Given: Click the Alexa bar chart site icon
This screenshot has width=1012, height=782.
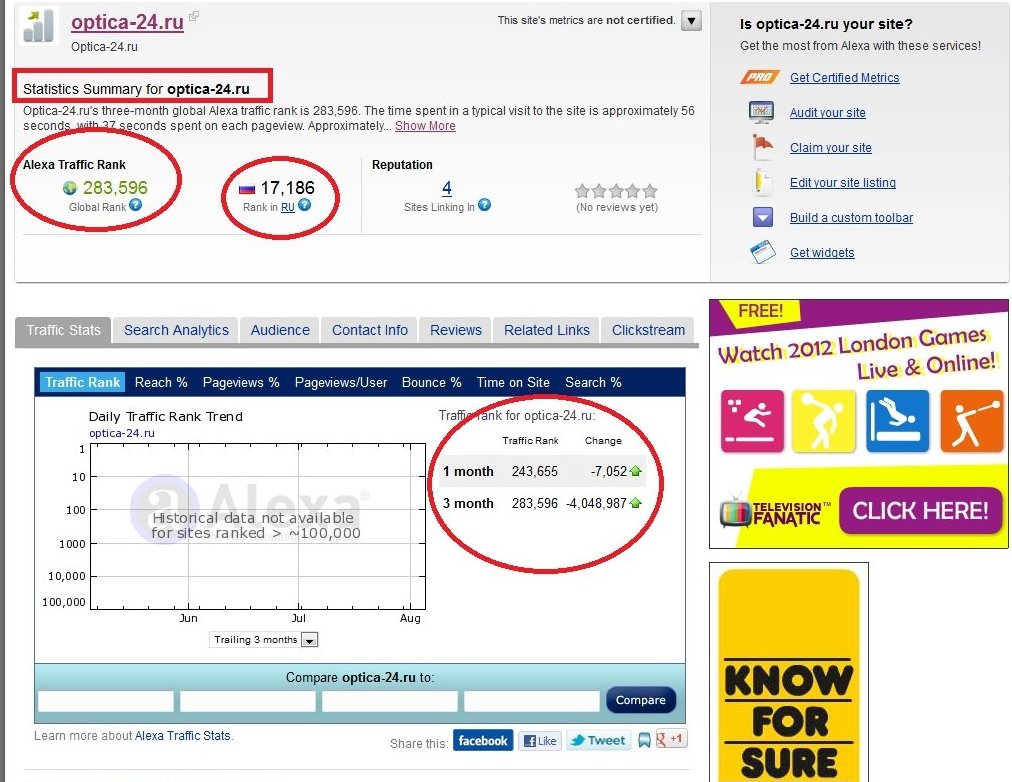Looking at the screenshot, I should (38, 26).
